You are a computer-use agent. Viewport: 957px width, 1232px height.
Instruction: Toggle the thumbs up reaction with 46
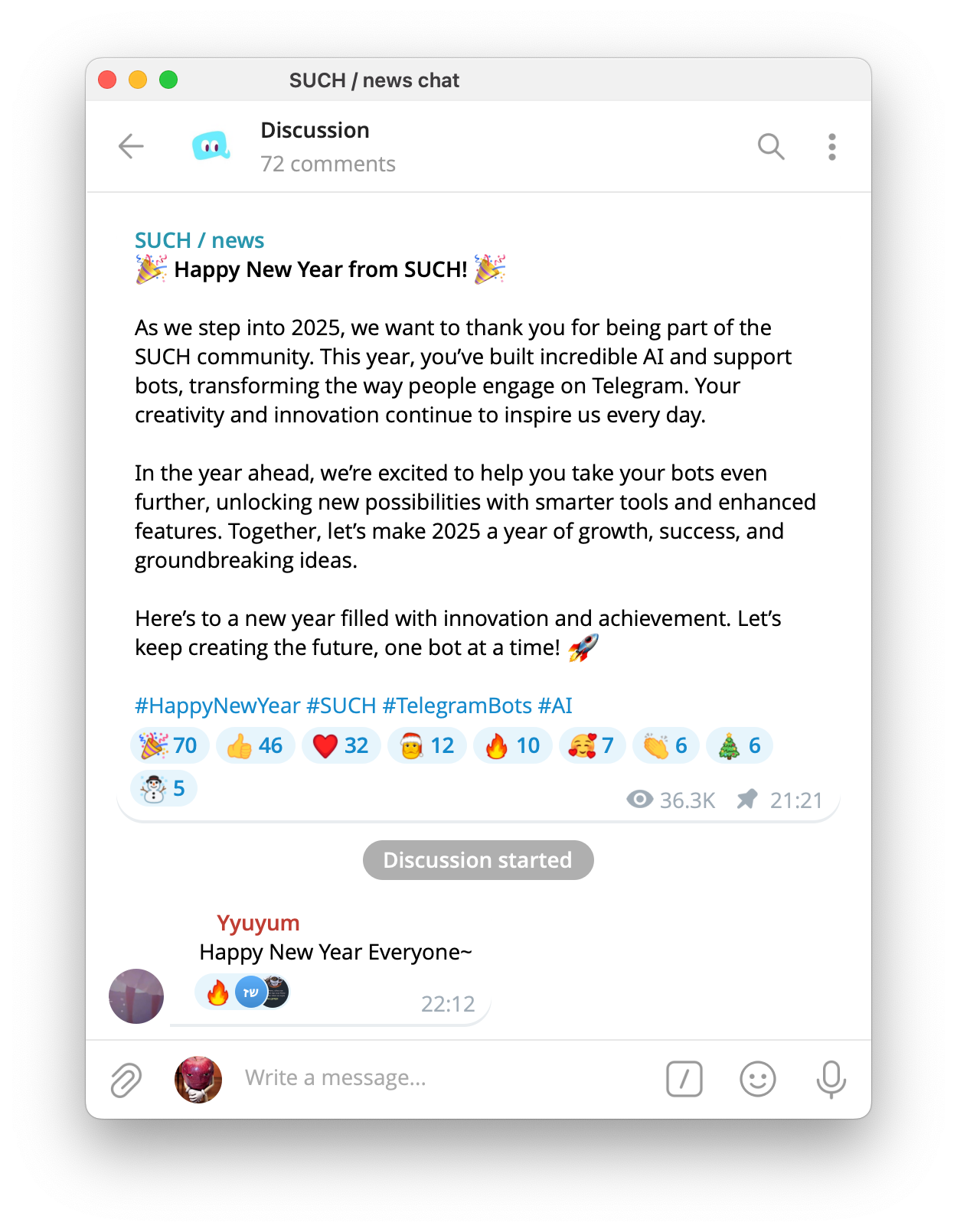coord(256,745)
